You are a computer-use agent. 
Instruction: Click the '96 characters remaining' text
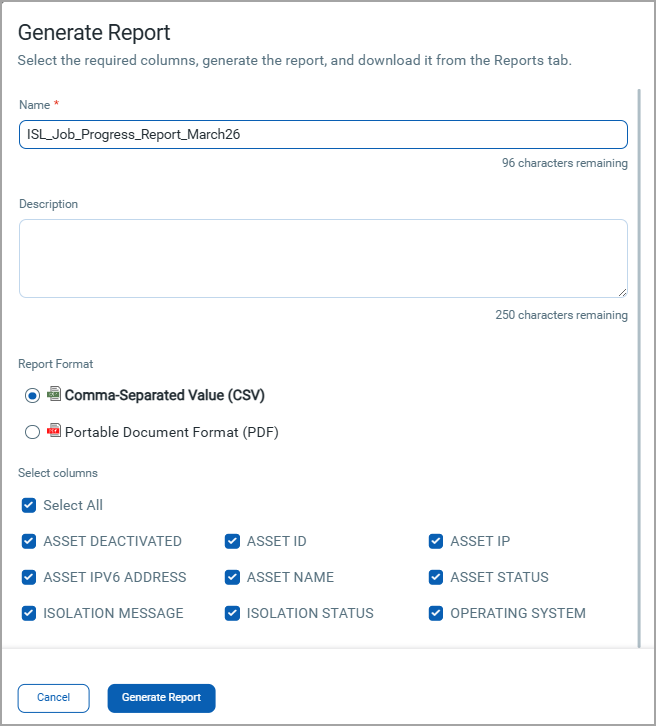pyautogui.click(x=565, y=163)
